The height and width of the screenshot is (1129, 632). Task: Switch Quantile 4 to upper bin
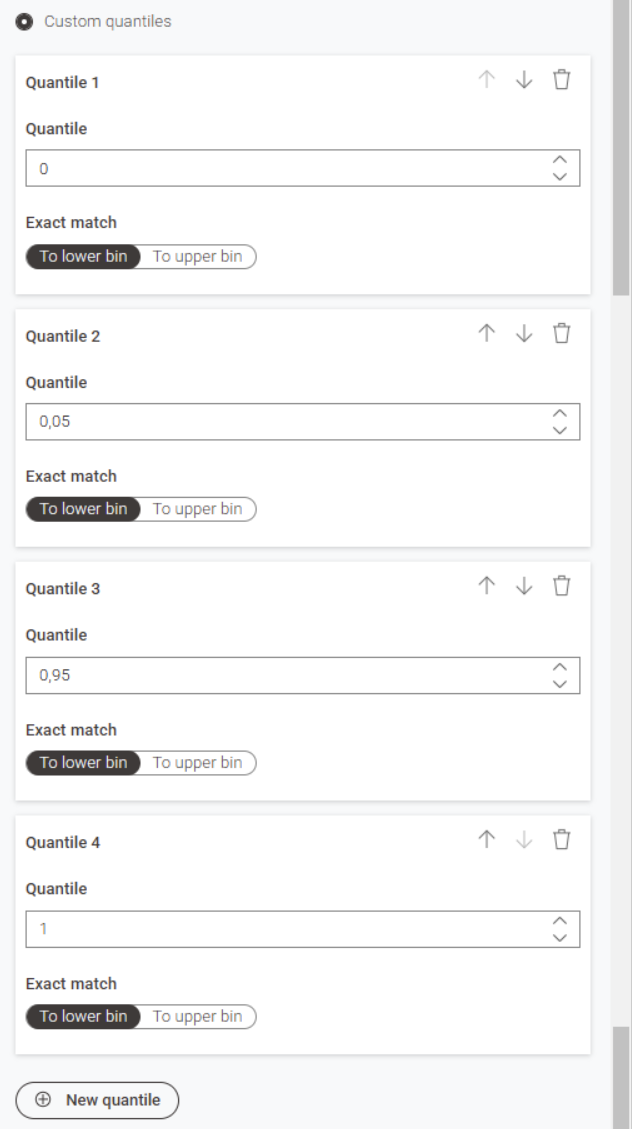point(197,1017)
